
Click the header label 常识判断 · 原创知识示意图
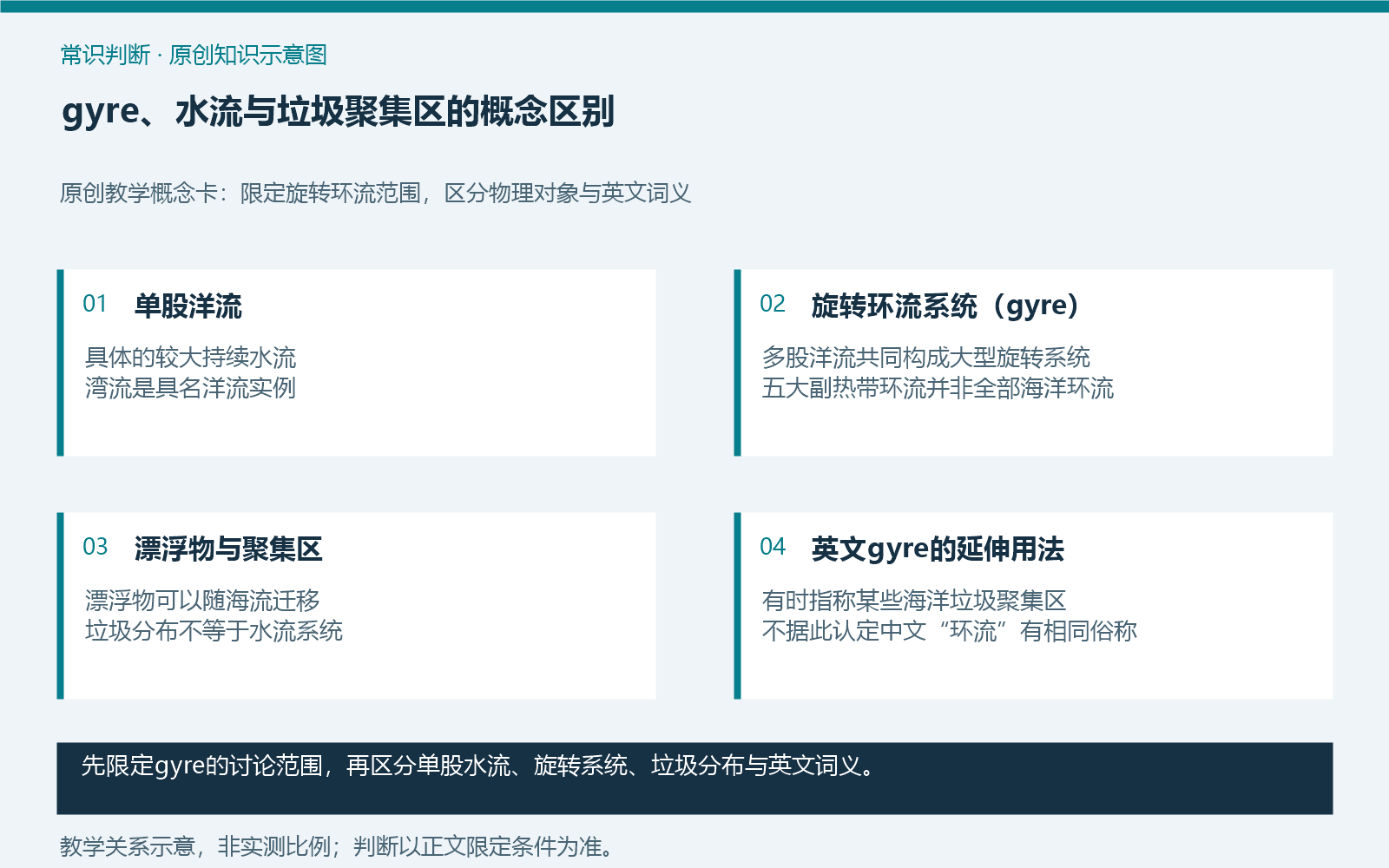coord(194,55)
